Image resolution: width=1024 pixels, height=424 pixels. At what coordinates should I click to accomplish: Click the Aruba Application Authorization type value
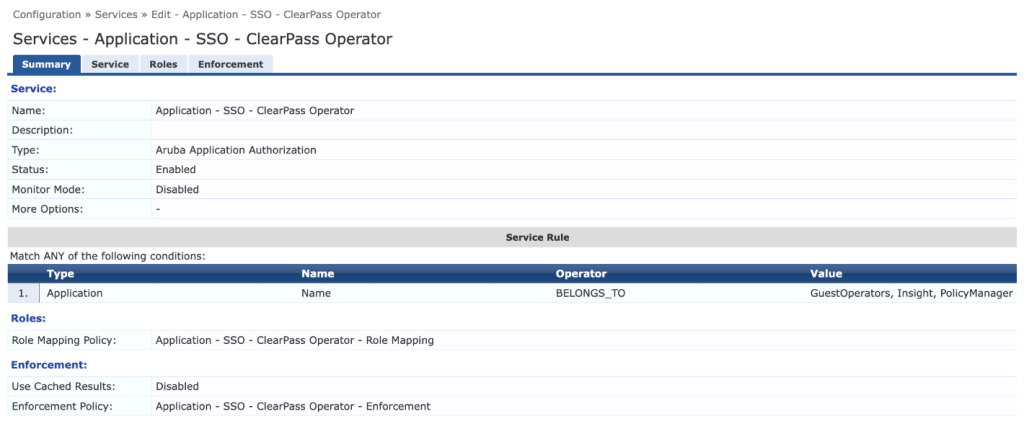(x=236, y=150)
